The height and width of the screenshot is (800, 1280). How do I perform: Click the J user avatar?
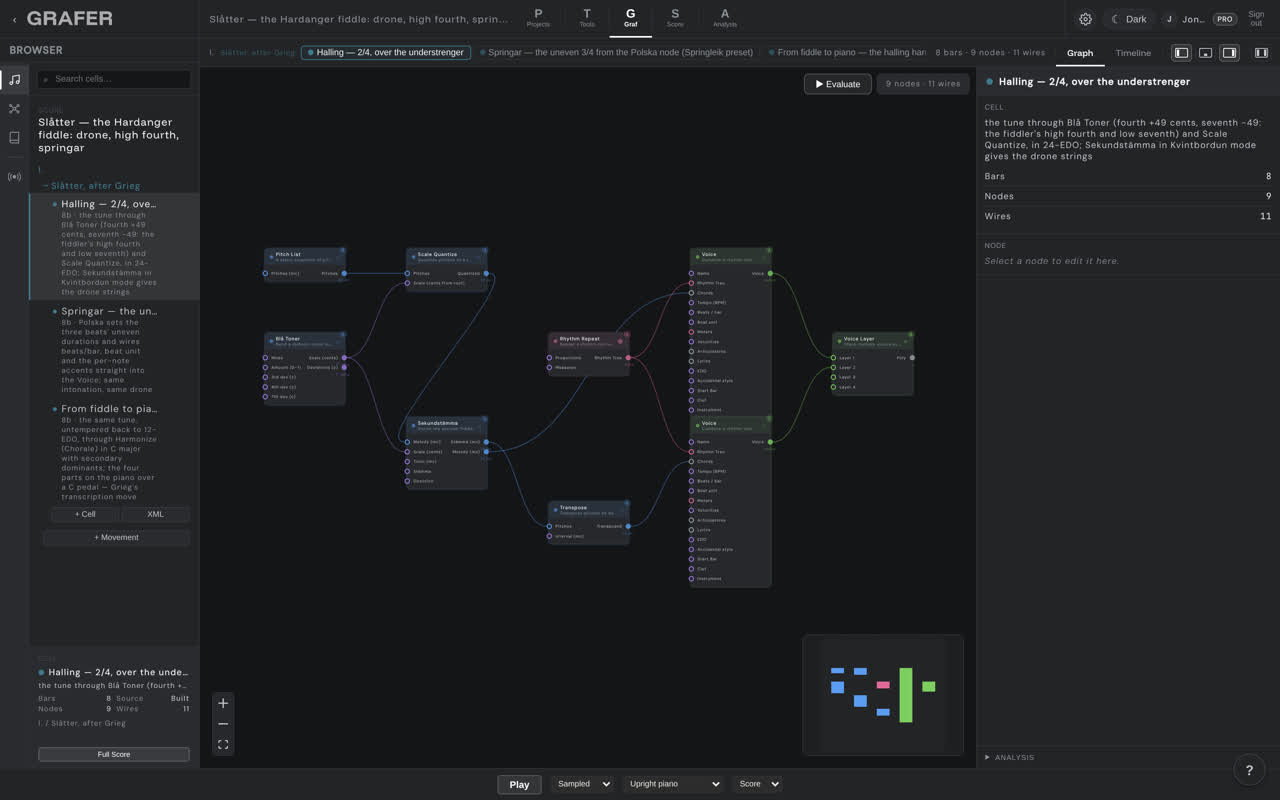click(x=1169, y=19)
